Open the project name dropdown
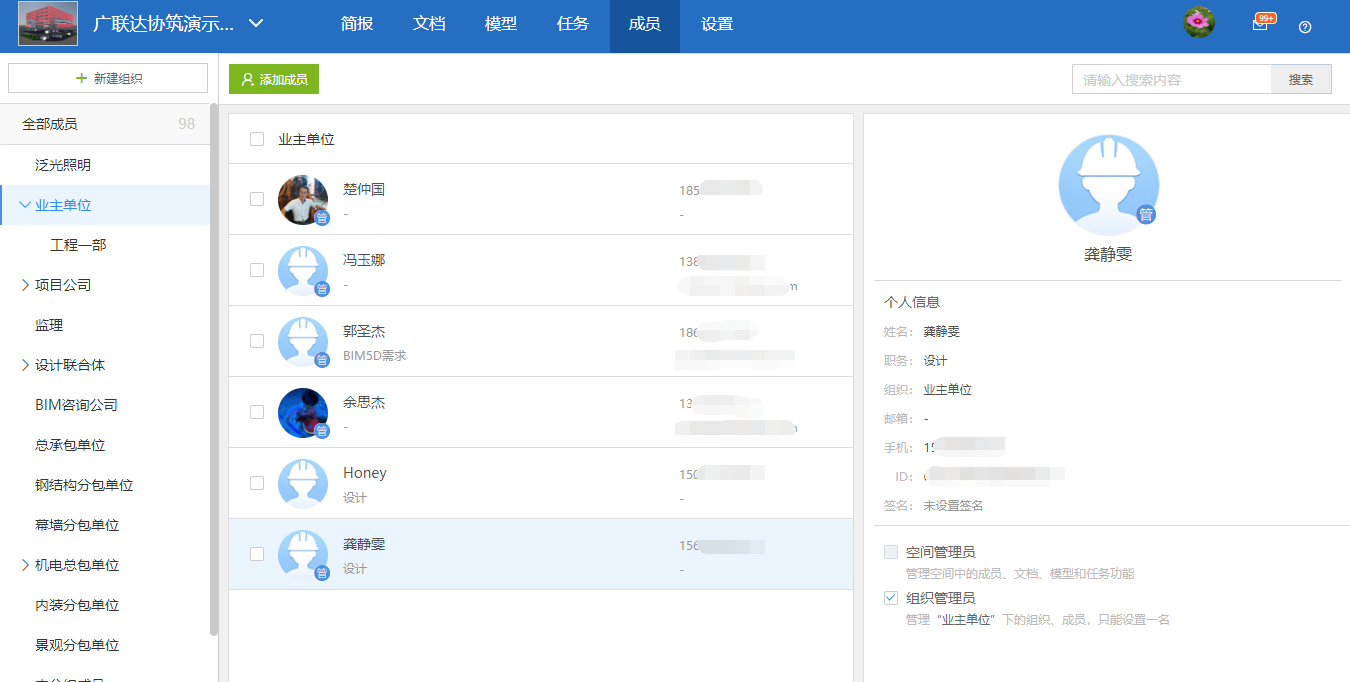The height and width of the screenshot is (682, 1350). pyautogui.click(x=256, y=23)
